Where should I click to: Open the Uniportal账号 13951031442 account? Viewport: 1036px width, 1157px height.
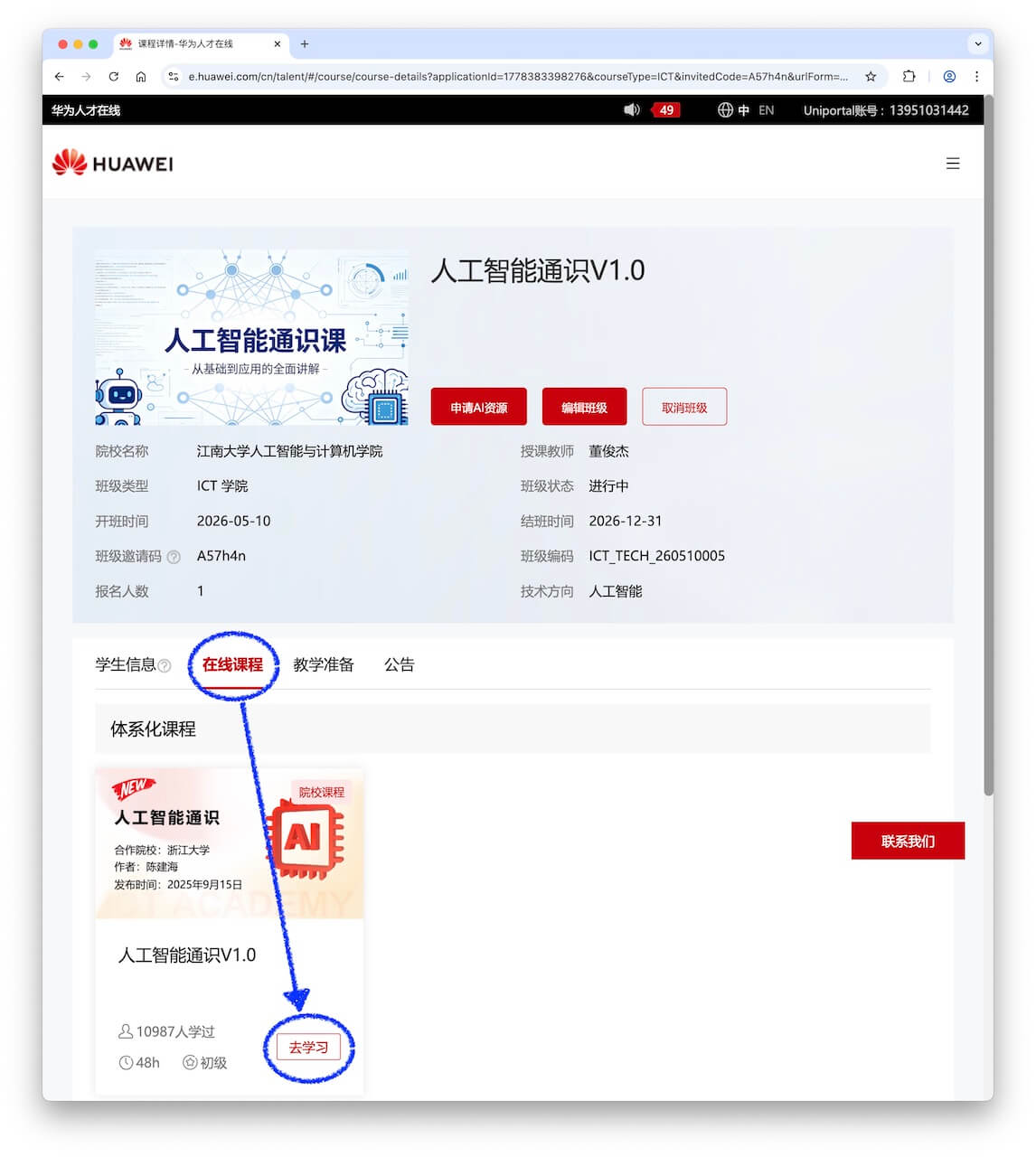pos(886,110)
